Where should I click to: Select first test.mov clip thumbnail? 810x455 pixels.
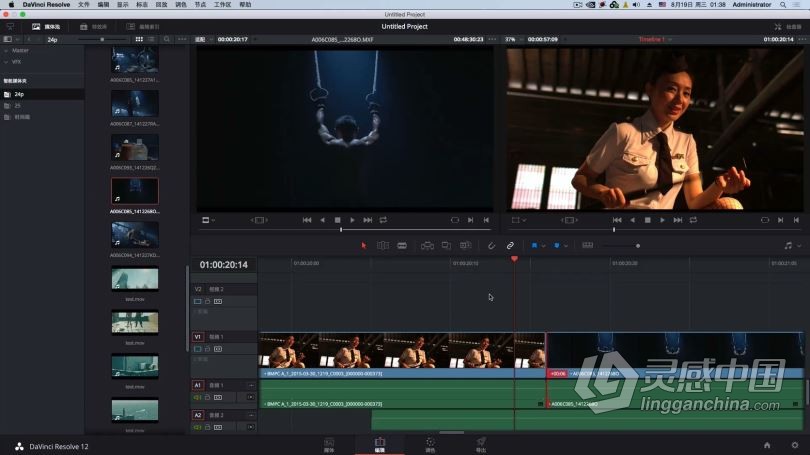[x=135, y=279]
